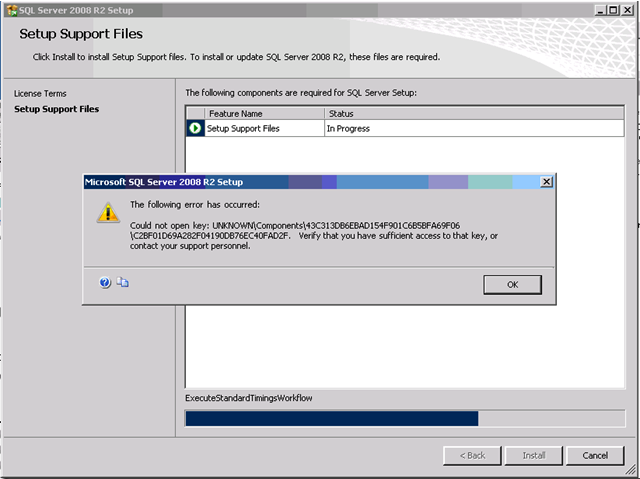Click the Cancel button
Screen dimensions: 640x479
[595, 455]
